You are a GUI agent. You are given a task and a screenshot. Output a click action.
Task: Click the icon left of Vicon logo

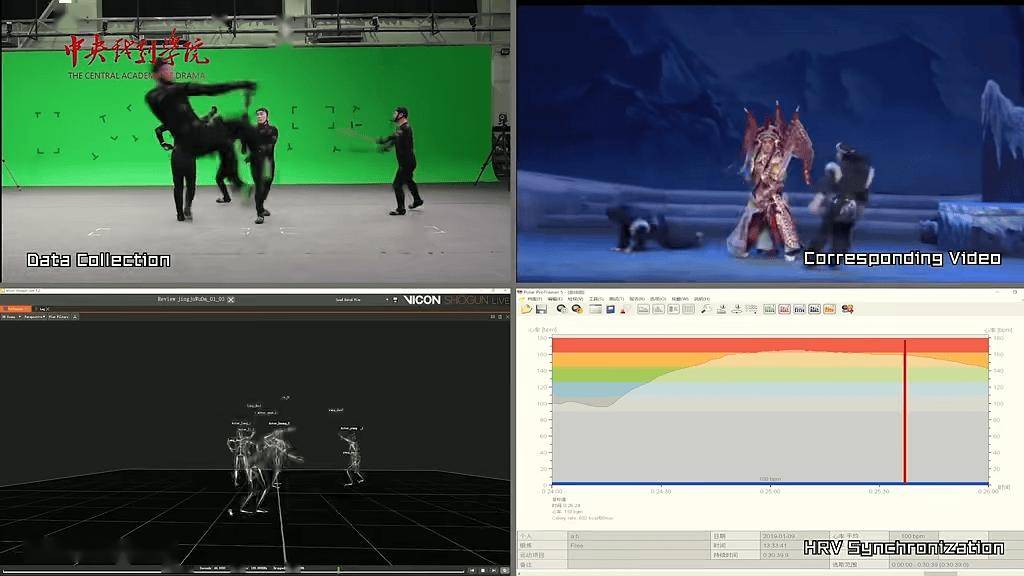coord(394,299)
